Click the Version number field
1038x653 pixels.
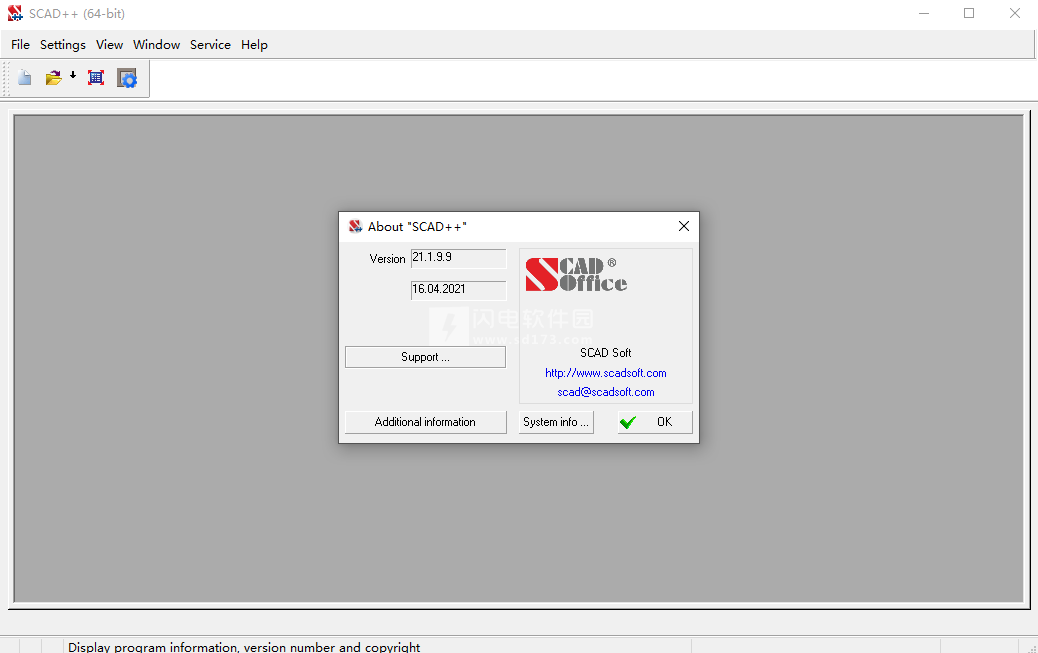[458, 258]
